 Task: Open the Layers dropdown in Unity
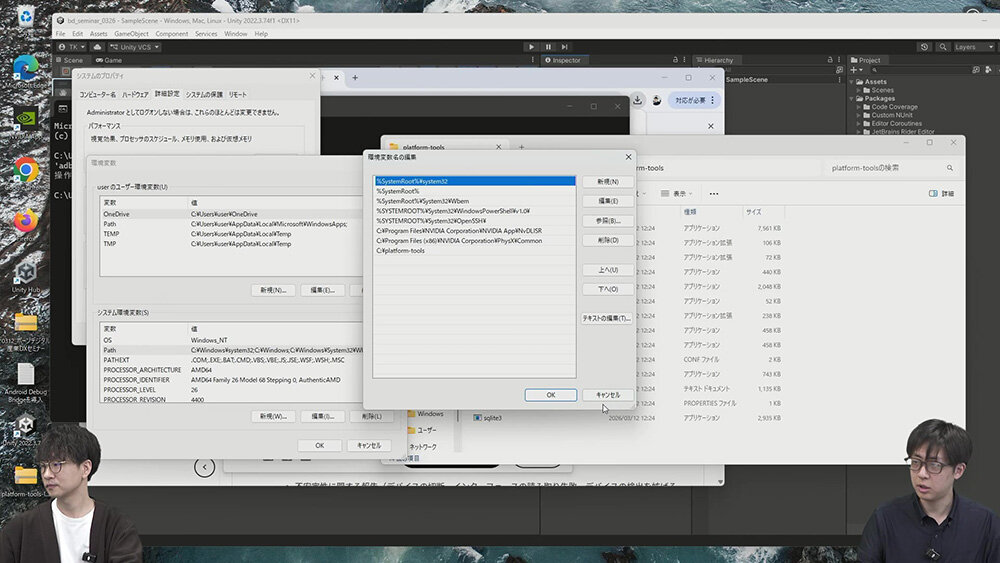click(970, 47)
